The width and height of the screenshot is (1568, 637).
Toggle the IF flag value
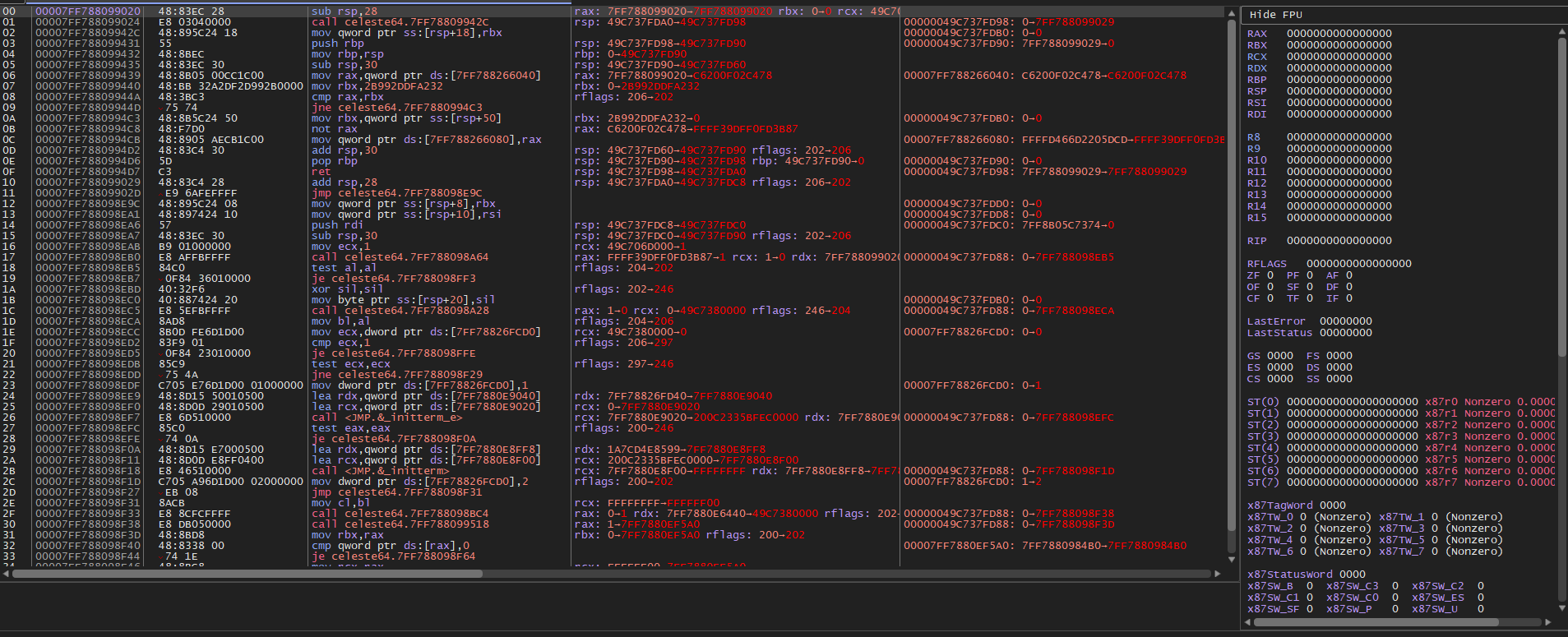1349,298
